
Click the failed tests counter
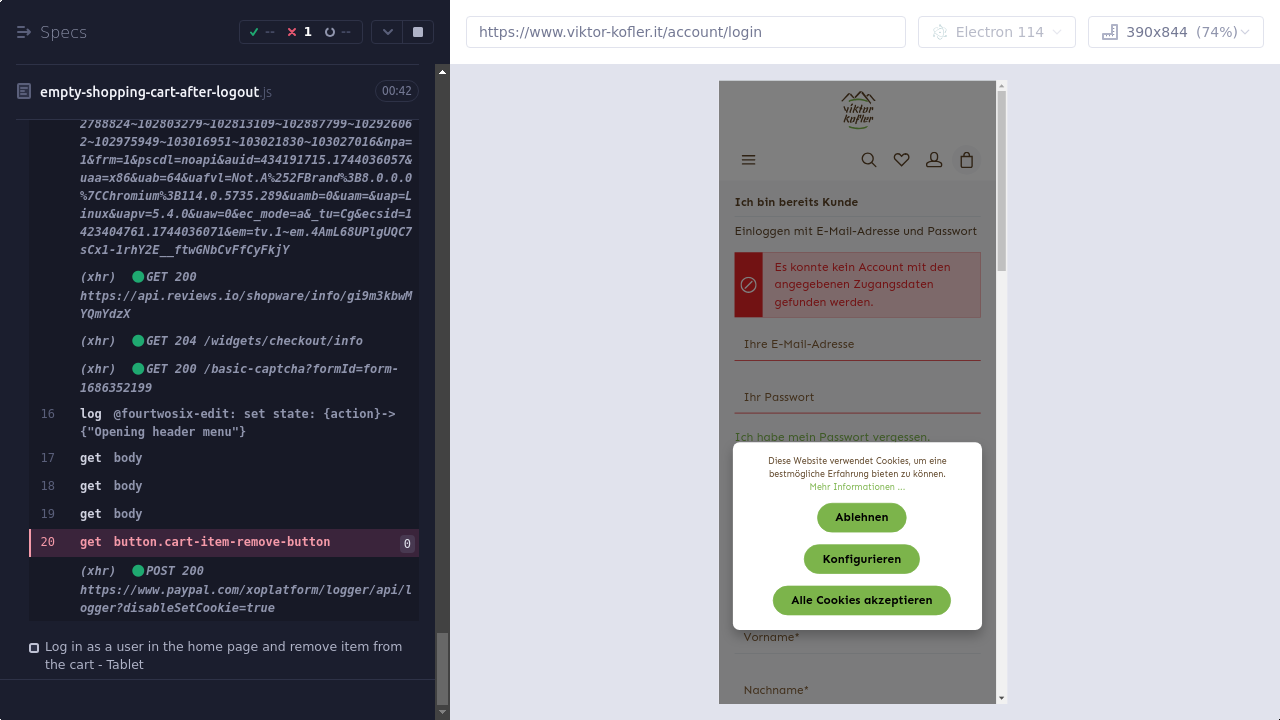[299, 32]
